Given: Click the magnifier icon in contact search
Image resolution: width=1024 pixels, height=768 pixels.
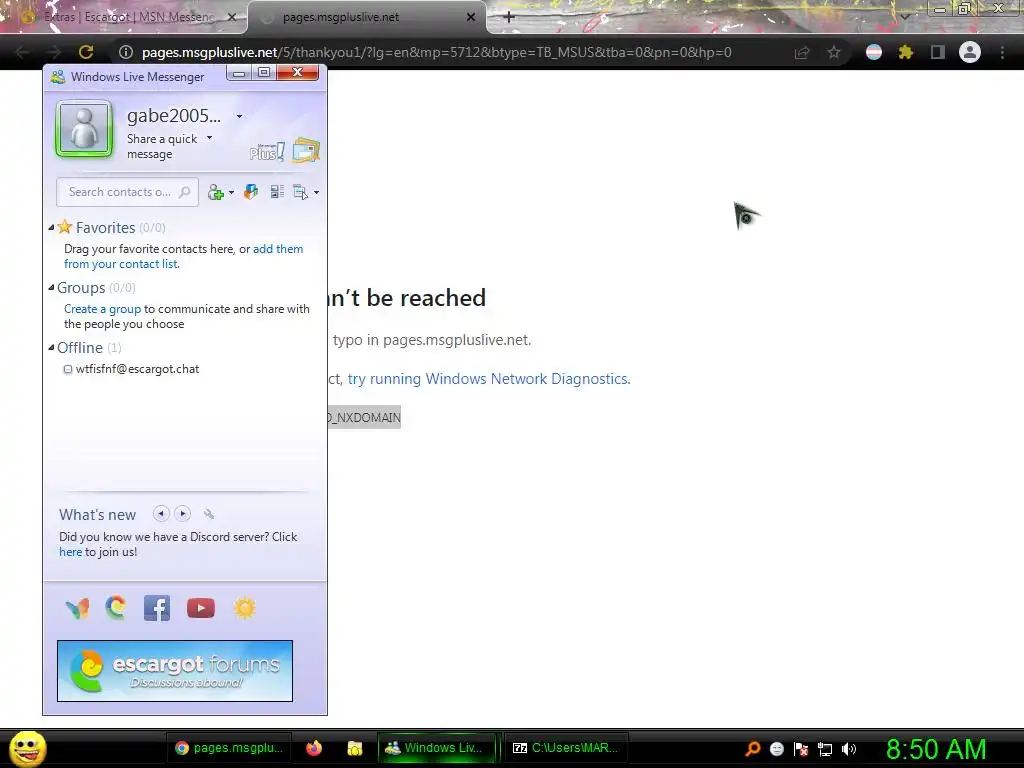Looking at the screenshot, I should (x=185, y=192).
